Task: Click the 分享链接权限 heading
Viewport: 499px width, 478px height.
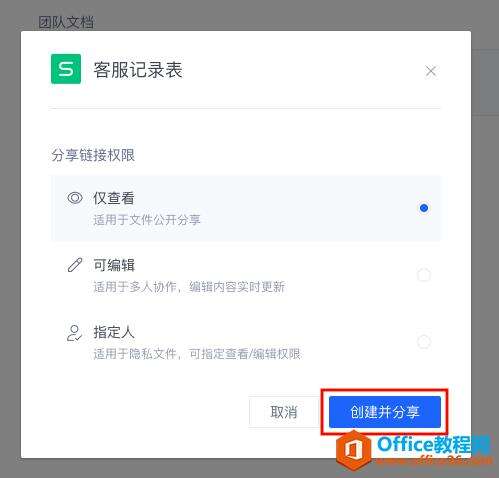Action: click(93, 155)
